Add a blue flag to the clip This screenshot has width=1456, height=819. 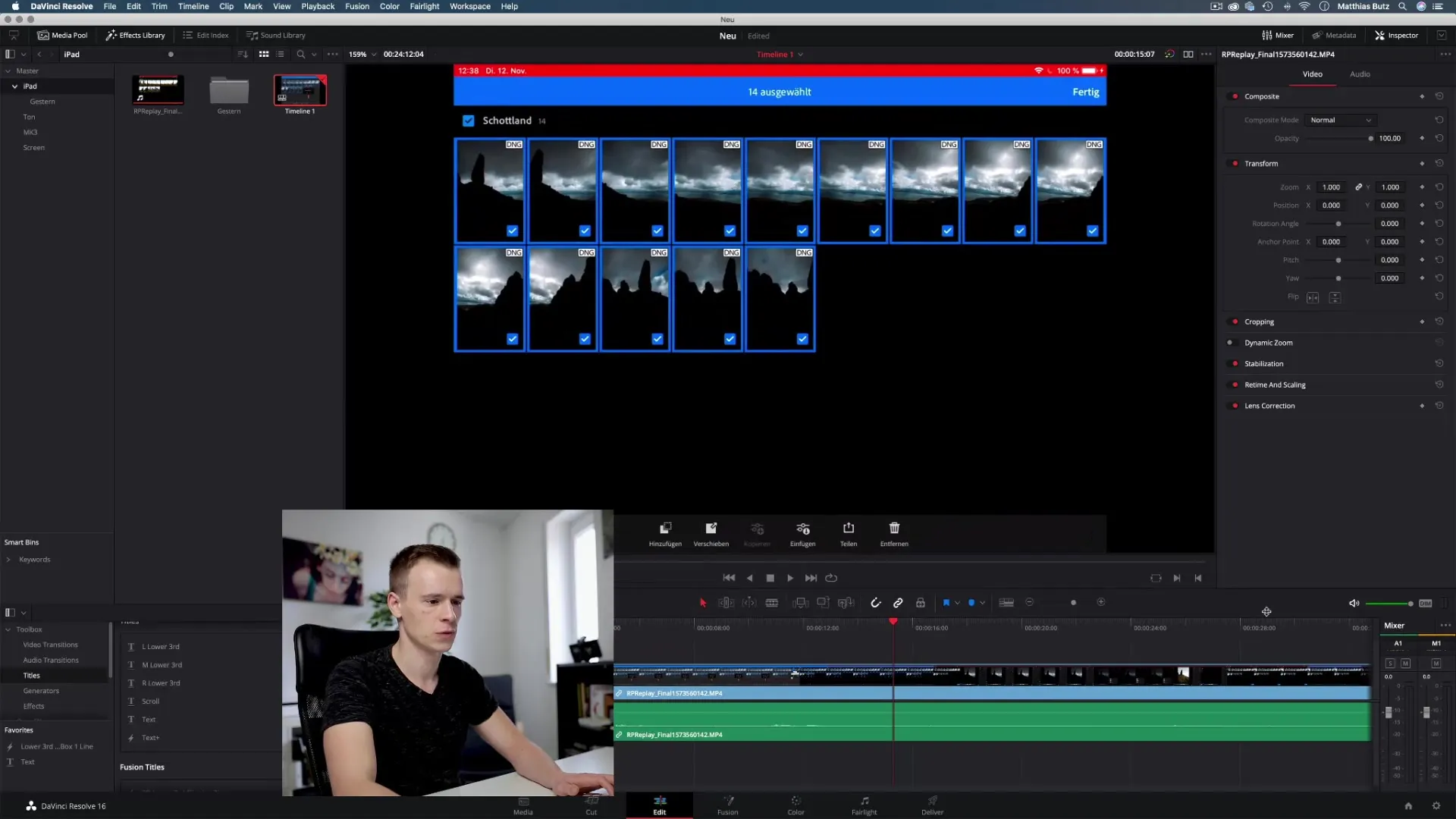click(946, 603)
